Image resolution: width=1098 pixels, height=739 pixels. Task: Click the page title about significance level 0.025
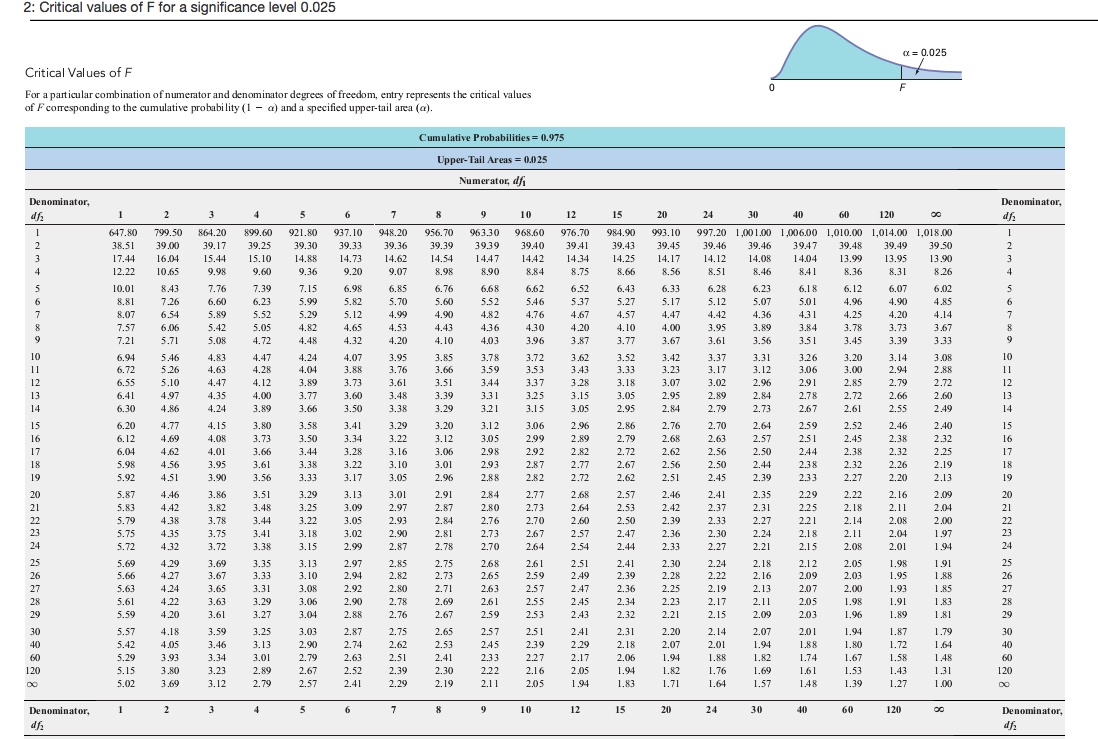coord(168,8)
